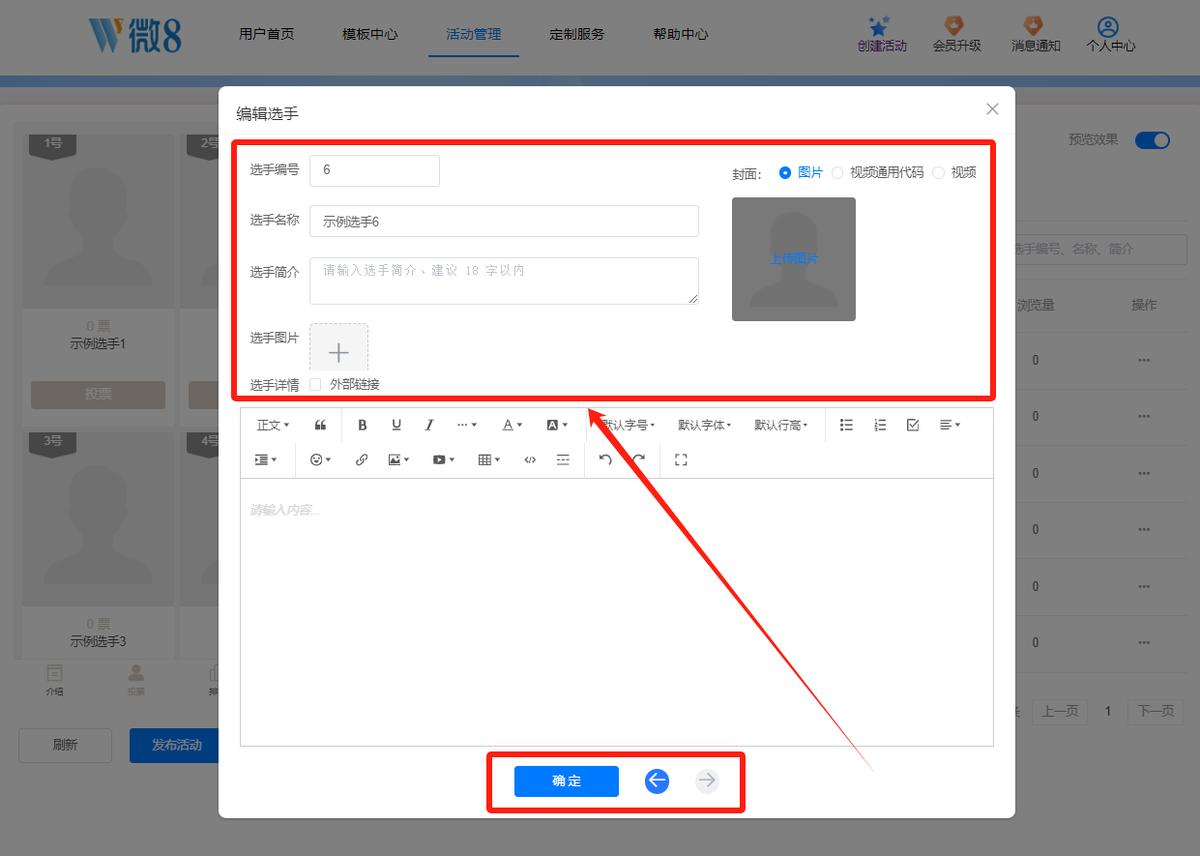Insert a horizontal divider line
Image resolution: width=1200 pixels, height=856 pixels.
(x=563, y=460)
